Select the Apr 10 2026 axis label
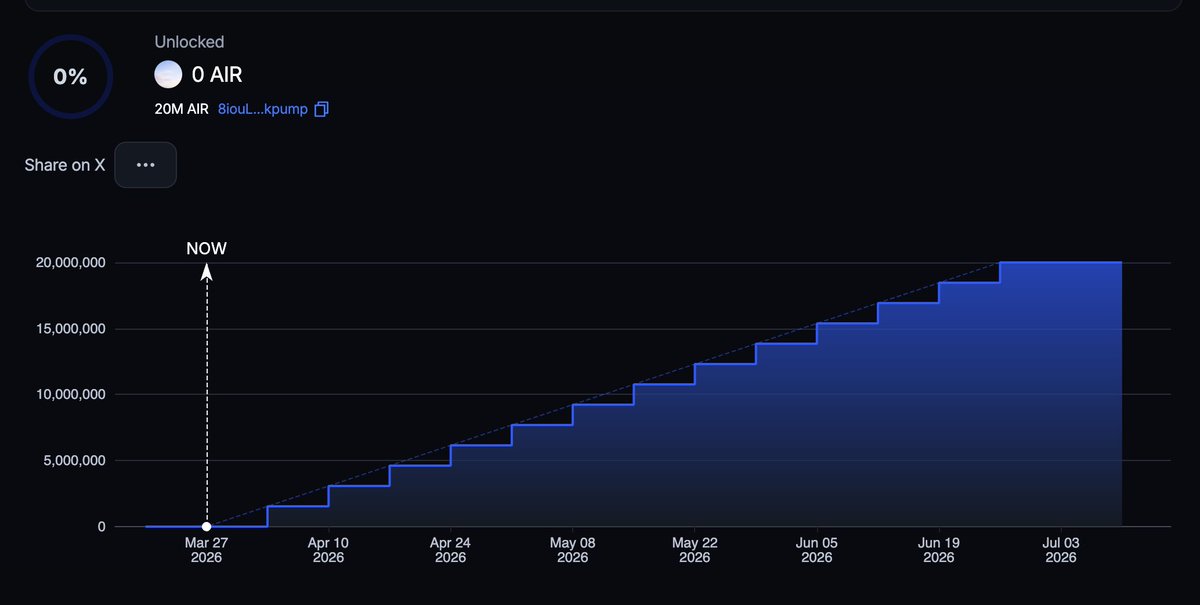 pyautogui.click(x=328, y=550)
